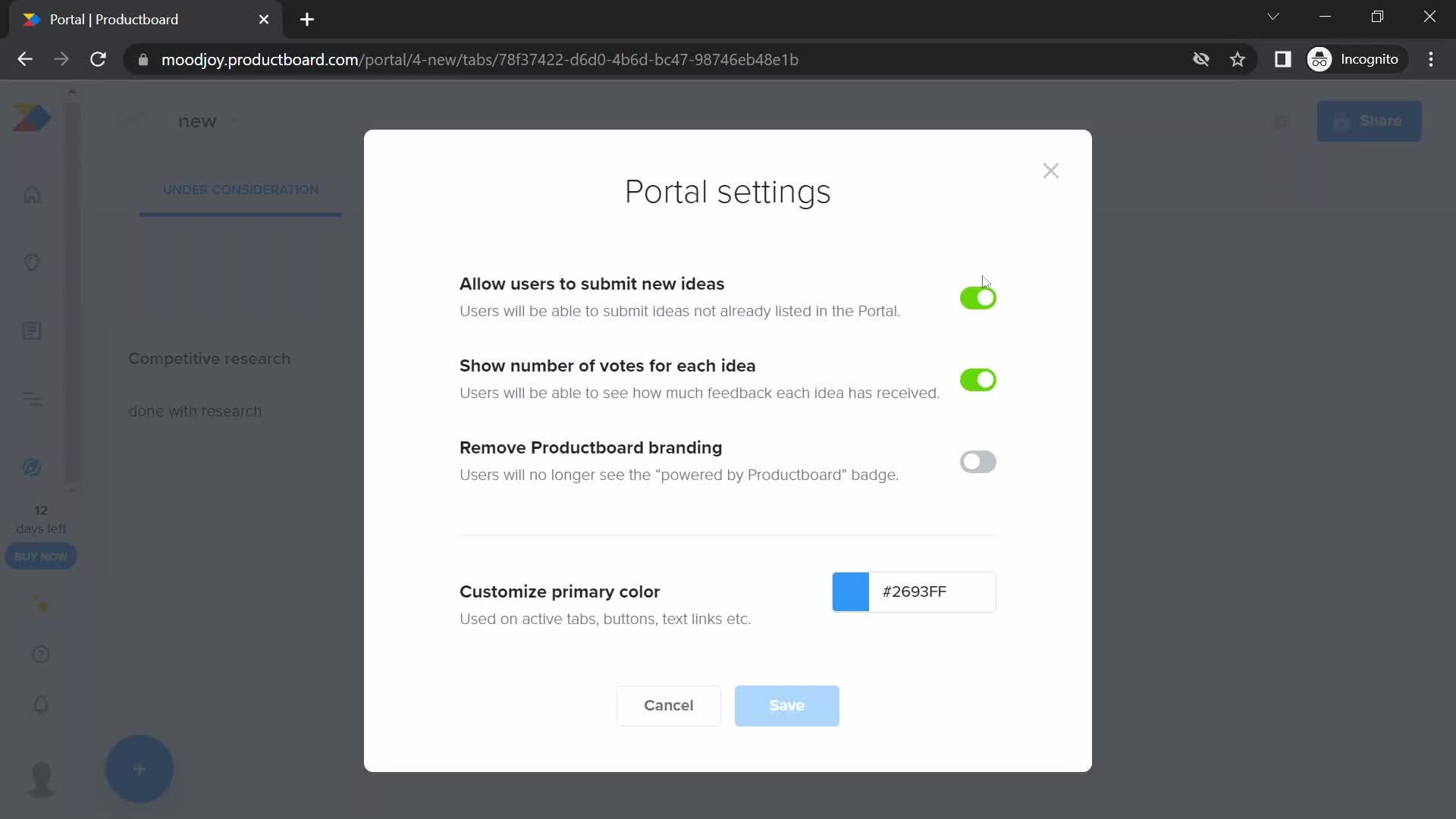
Task: Click the Portal | Productboard browser tab
Action: pos(146,20)
